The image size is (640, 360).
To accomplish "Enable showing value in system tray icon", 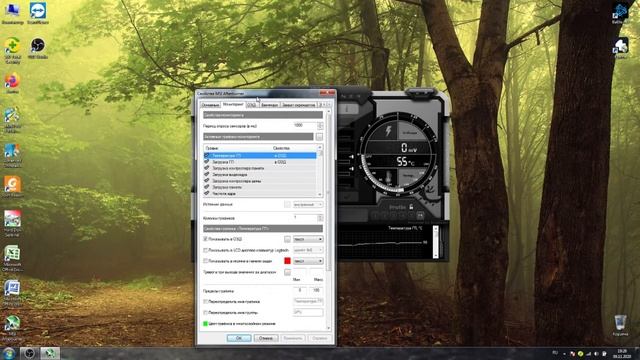I will coord(206,261).
